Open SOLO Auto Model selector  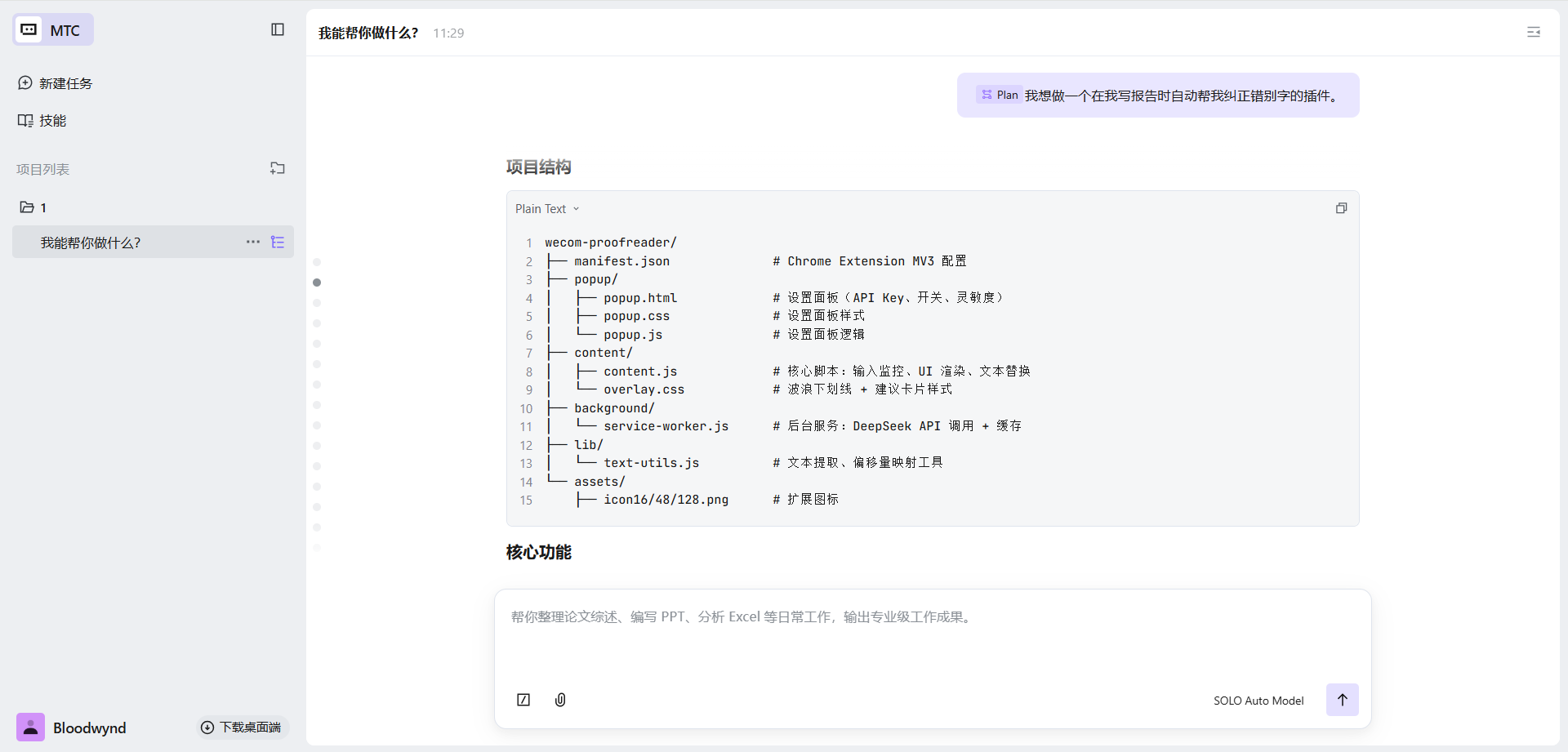[1258, 701]
